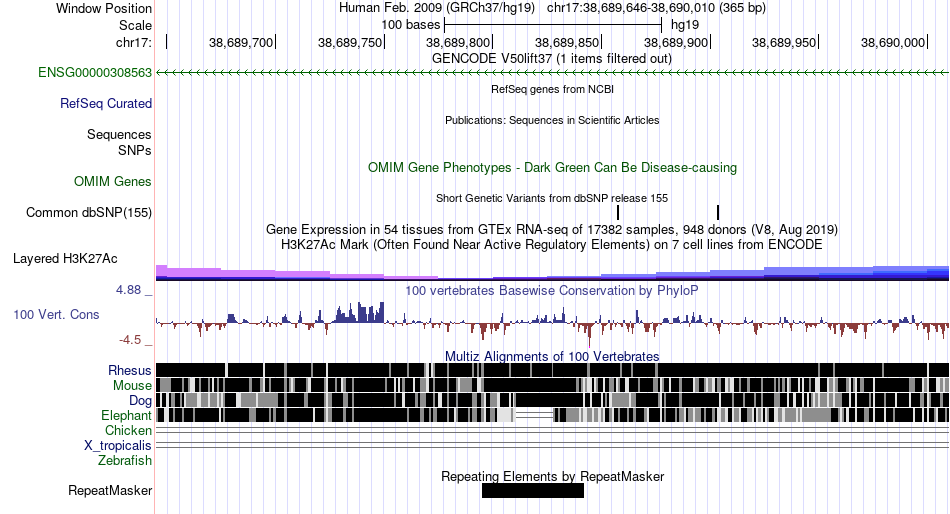Click Multiz Alignments of 100 Vertebrates title
This screenshot has height=514, width=950.
(552, 356)
